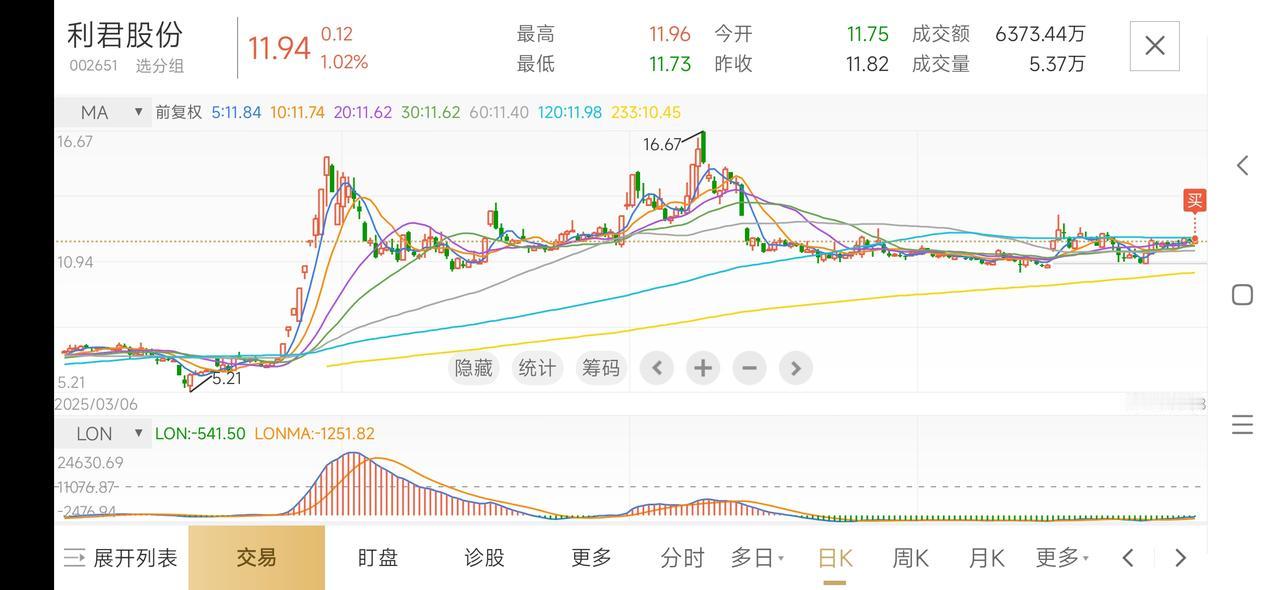Tap the red 买 buy marker icon
1278x590 pixels.
(x=1194, y=200)
